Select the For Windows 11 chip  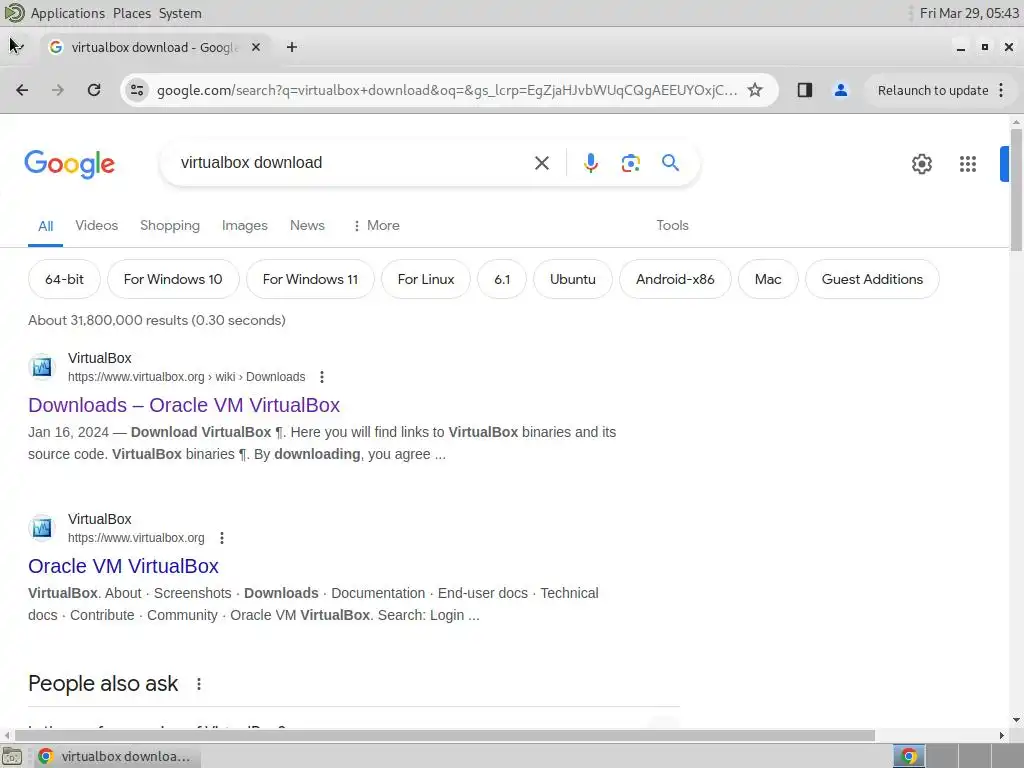coord(310,280)
